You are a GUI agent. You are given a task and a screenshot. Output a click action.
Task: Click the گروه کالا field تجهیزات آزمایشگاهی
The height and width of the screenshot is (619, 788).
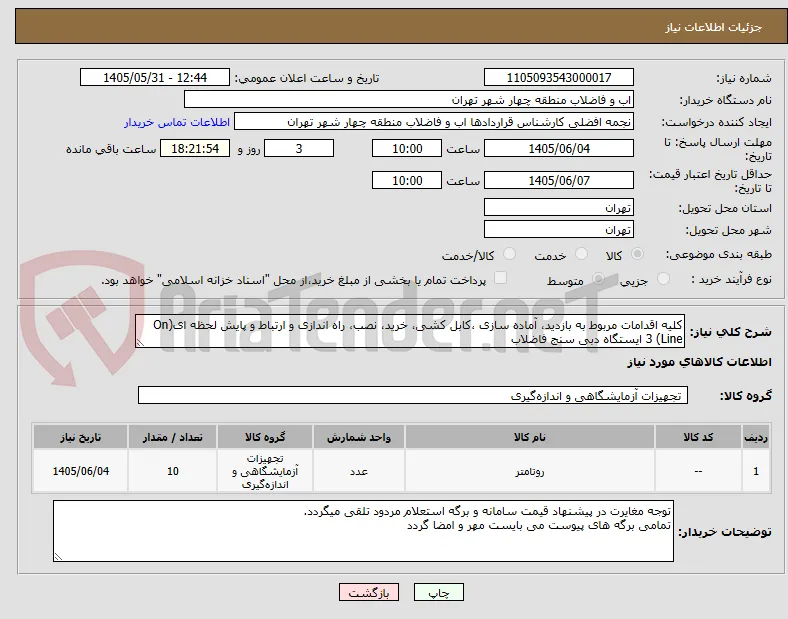413,395
